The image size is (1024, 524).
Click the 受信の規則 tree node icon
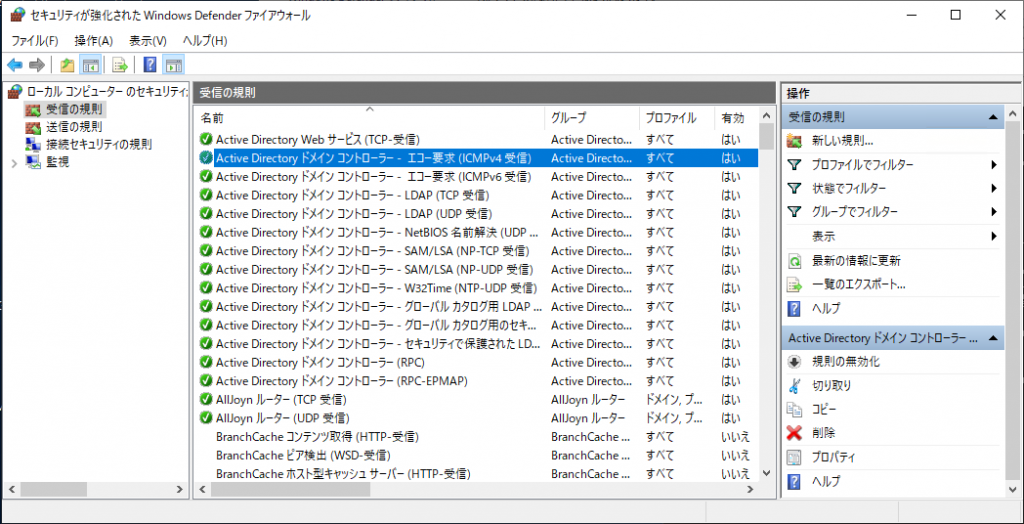pyautogui.click(x=33, y=109)
